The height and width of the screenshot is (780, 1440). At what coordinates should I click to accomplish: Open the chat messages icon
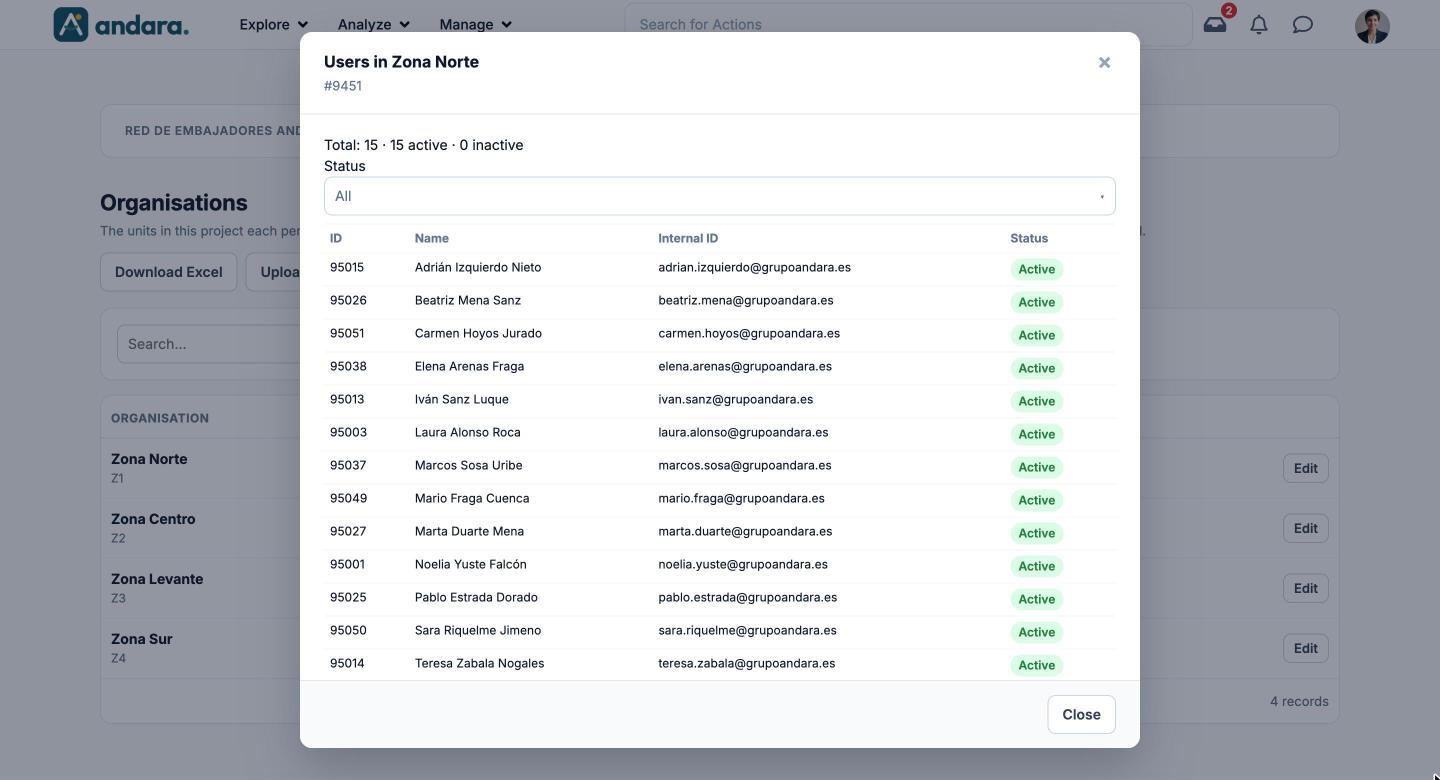(1302, 24)
